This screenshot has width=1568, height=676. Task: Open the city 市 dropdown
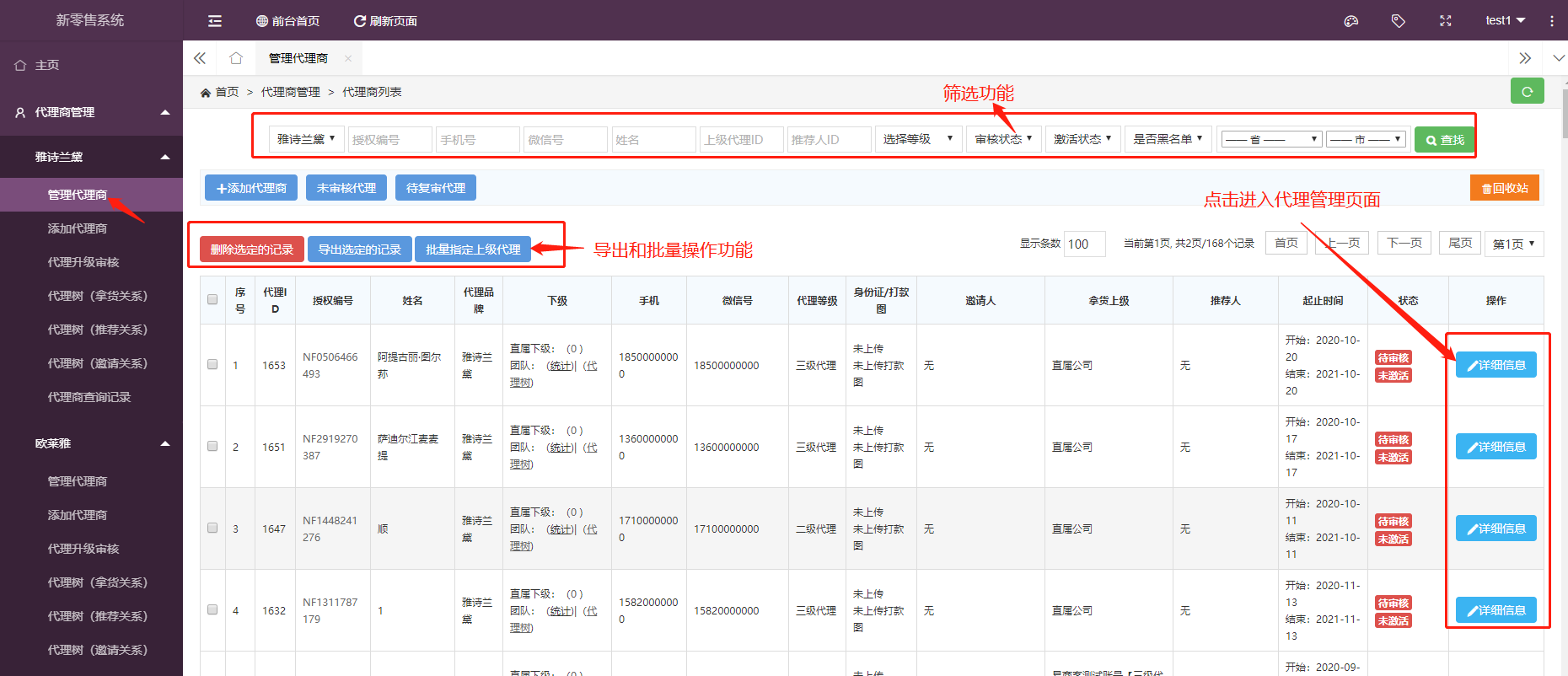pyautogui.click(x=1367, y=139)
